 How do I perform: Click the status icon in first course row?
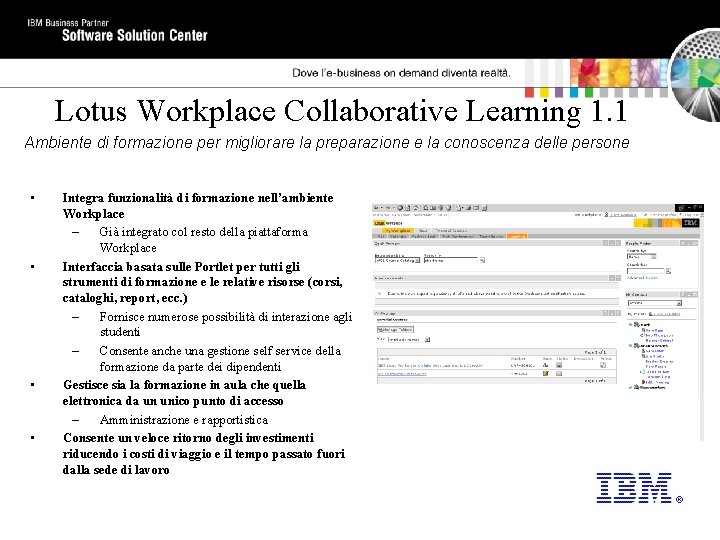click(x=559, y=365)
